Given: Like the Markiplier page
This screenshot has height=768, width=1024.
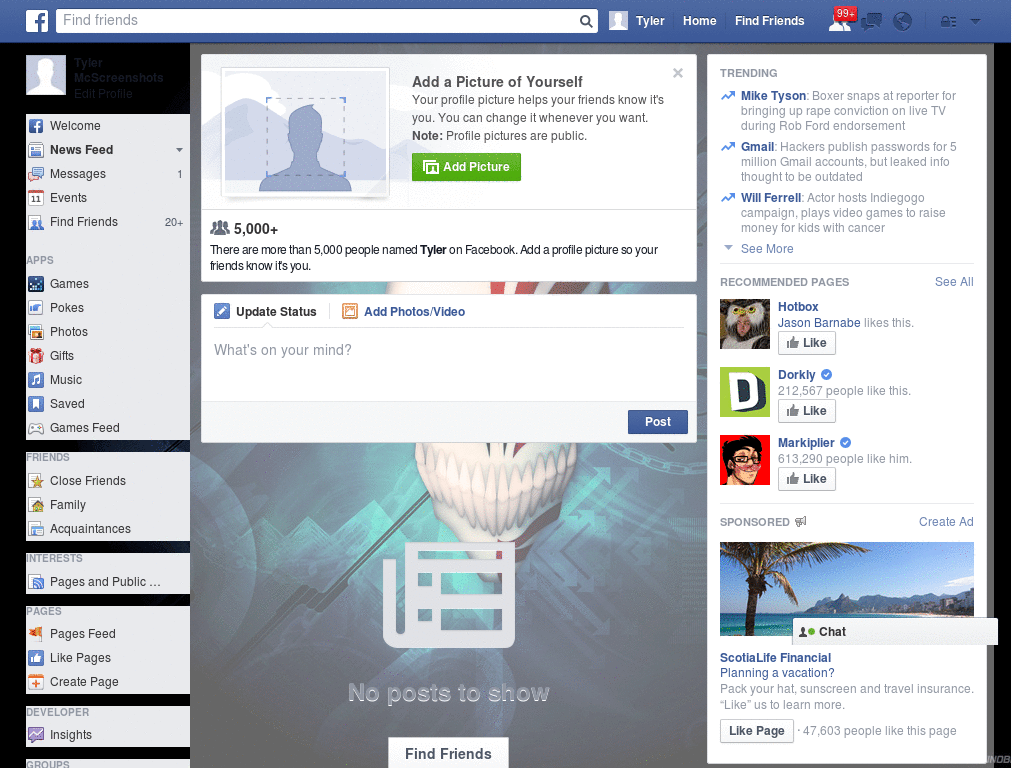Looking at the screenshot, I should [807, 479].
